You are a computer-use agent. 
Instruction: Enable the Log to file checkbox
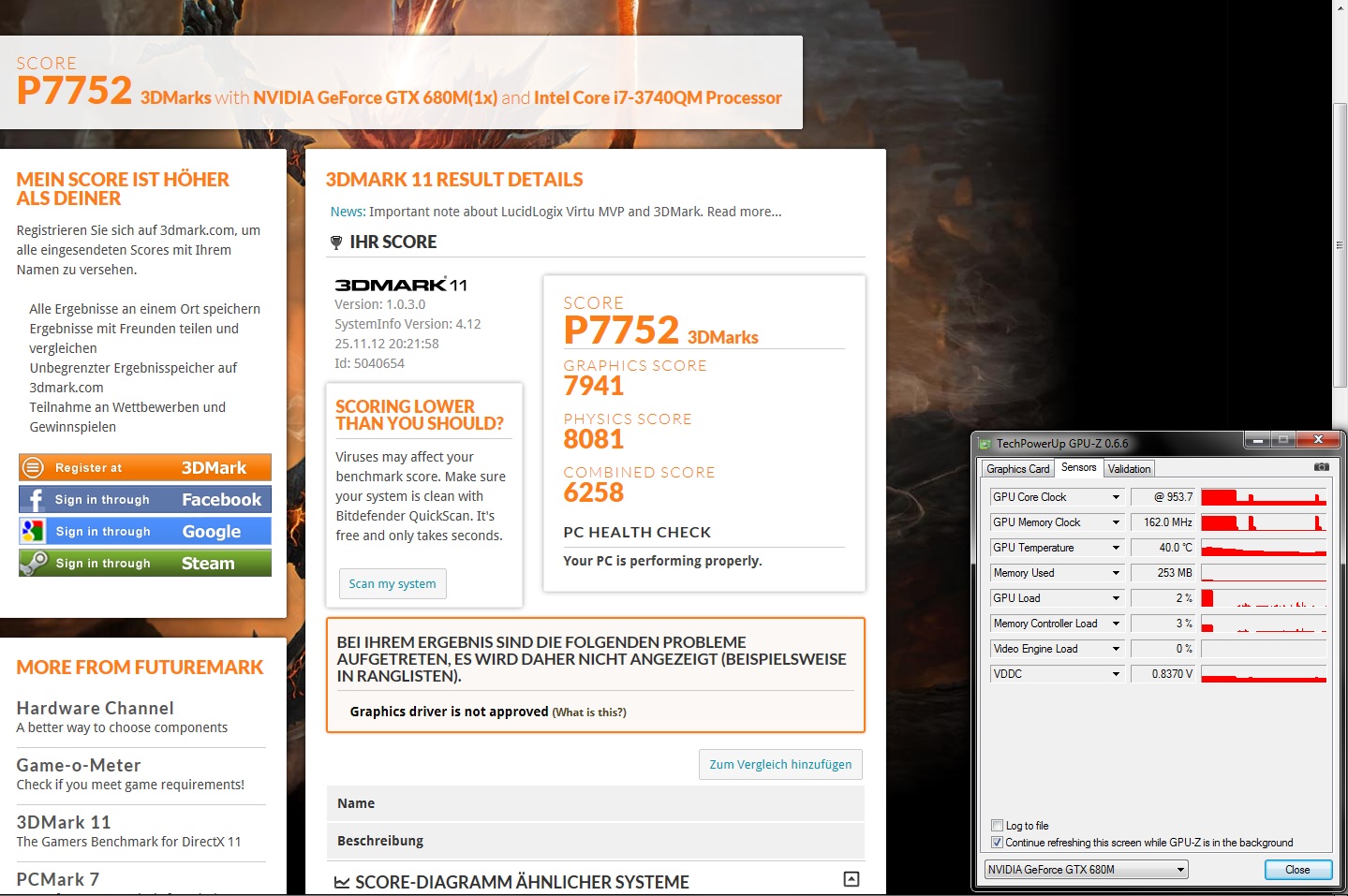point(997,826)
